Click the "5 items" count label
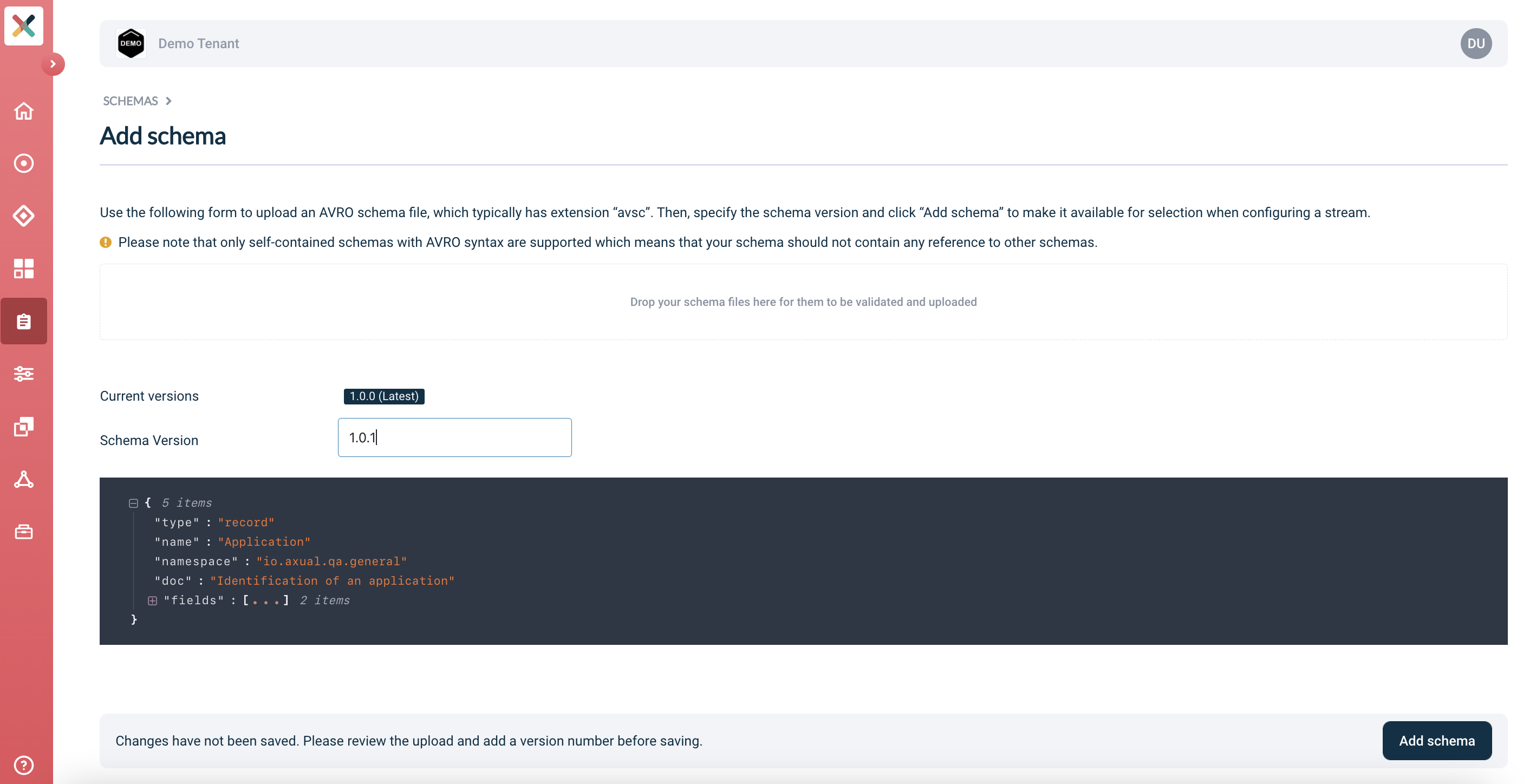Screen dimensions: 1536x784 [x=187, y=502]
